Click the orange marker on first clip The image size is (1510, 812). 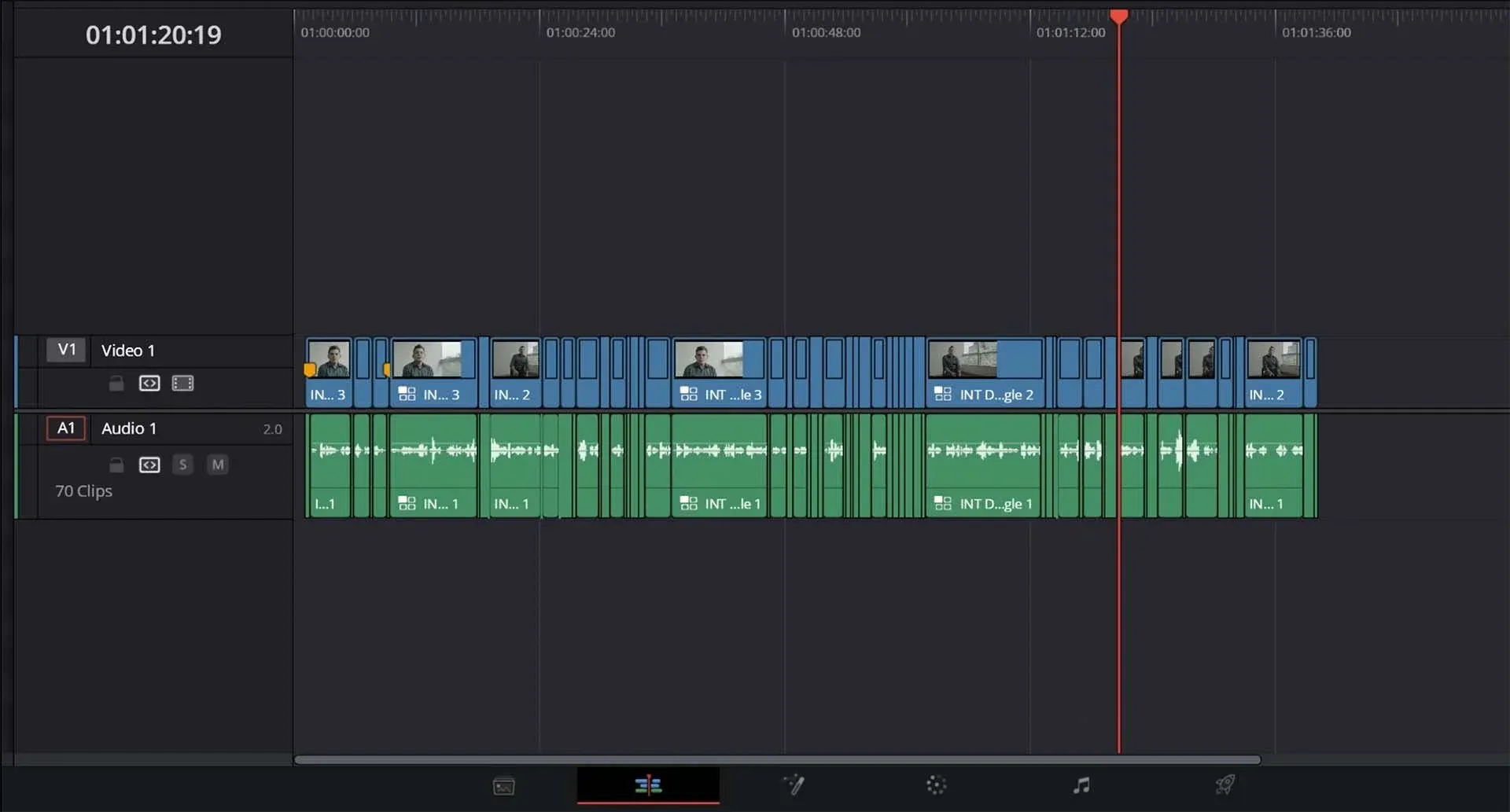coord(310,369)
